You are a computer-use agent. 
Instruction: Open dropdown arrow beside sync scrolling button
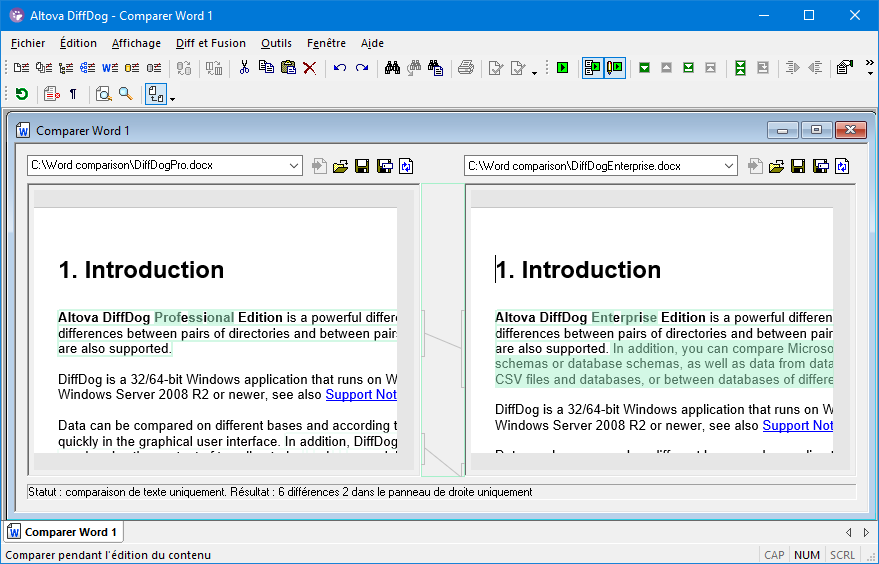tap(172, 99)
